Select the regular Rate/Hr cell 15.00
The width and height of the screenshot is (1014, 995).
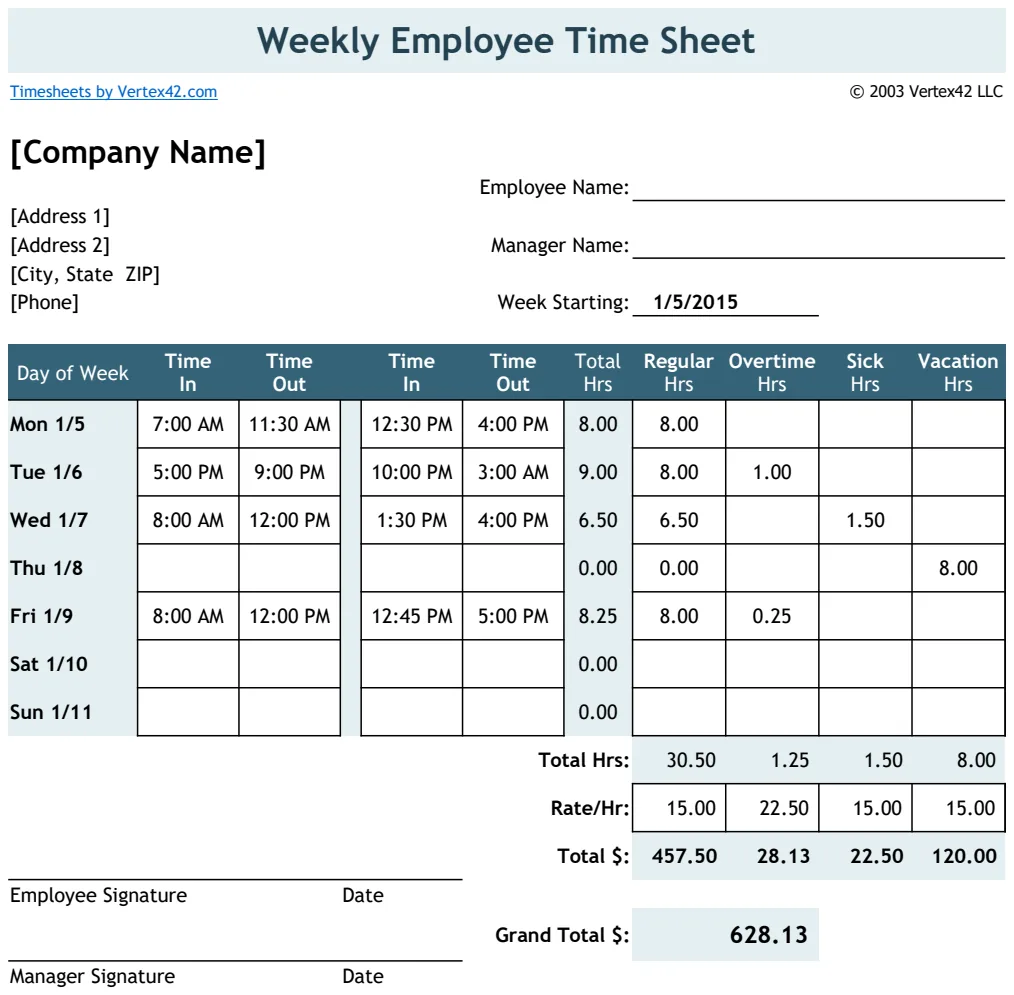[x=679, y=808]
